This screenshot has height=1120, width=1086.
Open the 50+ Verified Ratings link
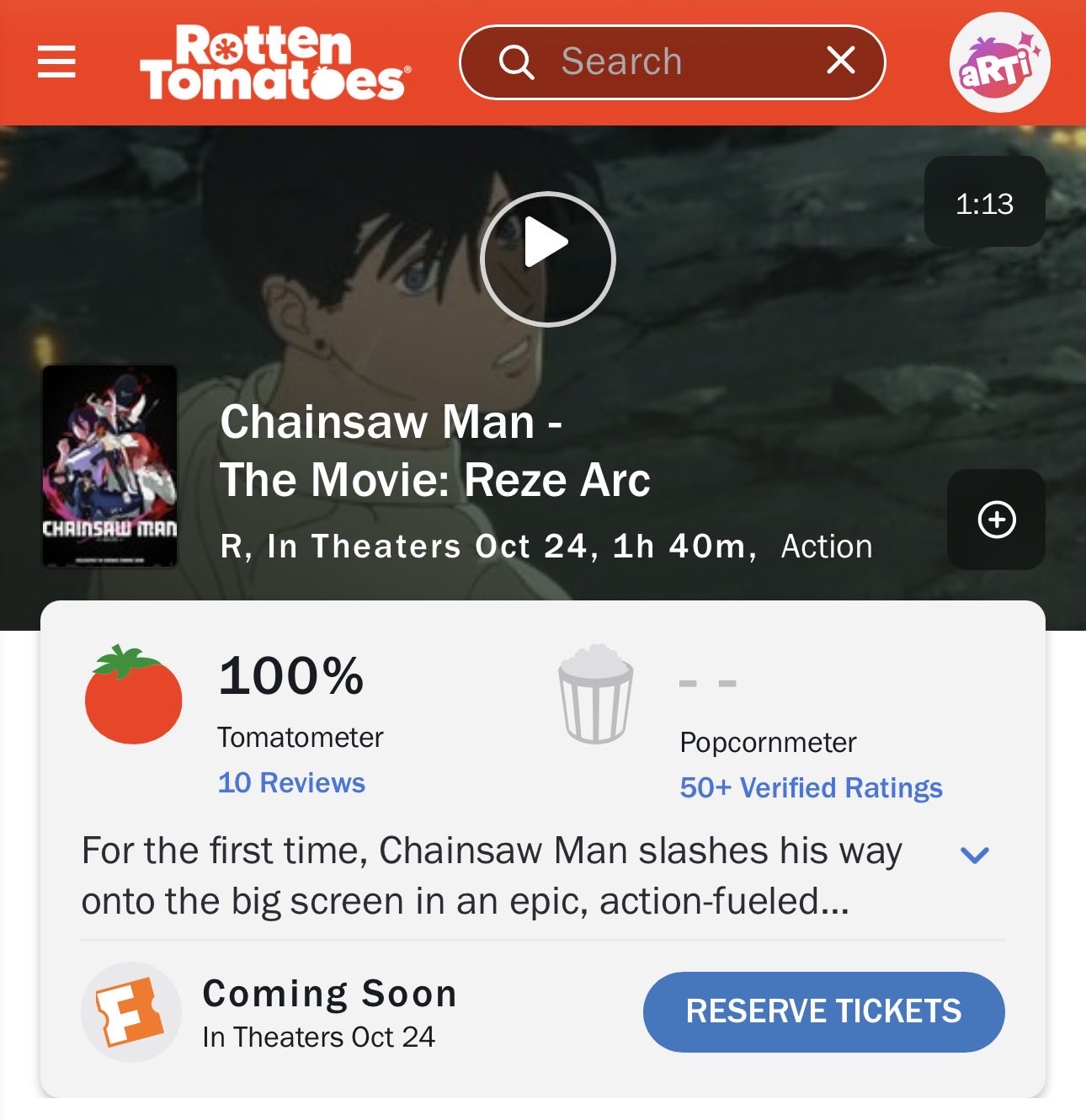coord(811,787)
